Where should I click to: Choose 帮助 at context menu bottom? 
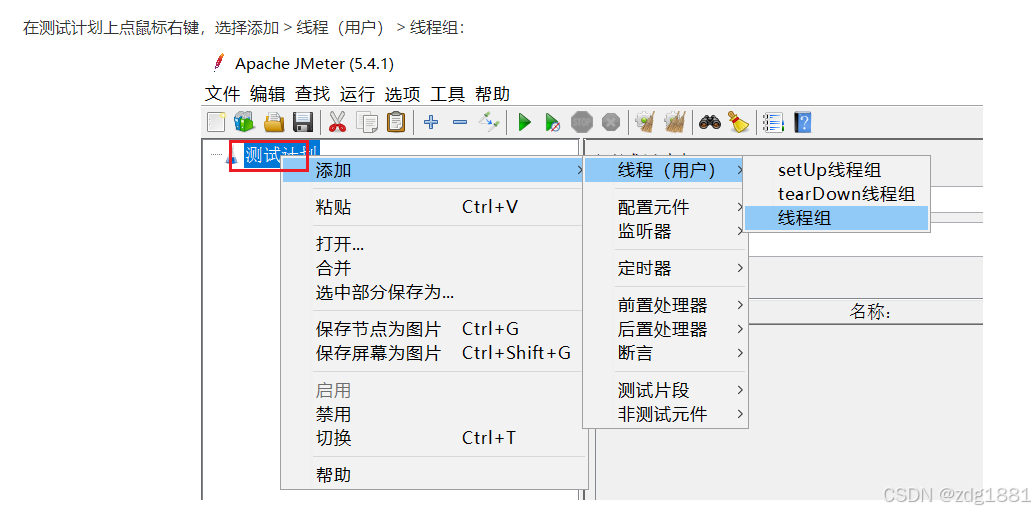point(434,475)
